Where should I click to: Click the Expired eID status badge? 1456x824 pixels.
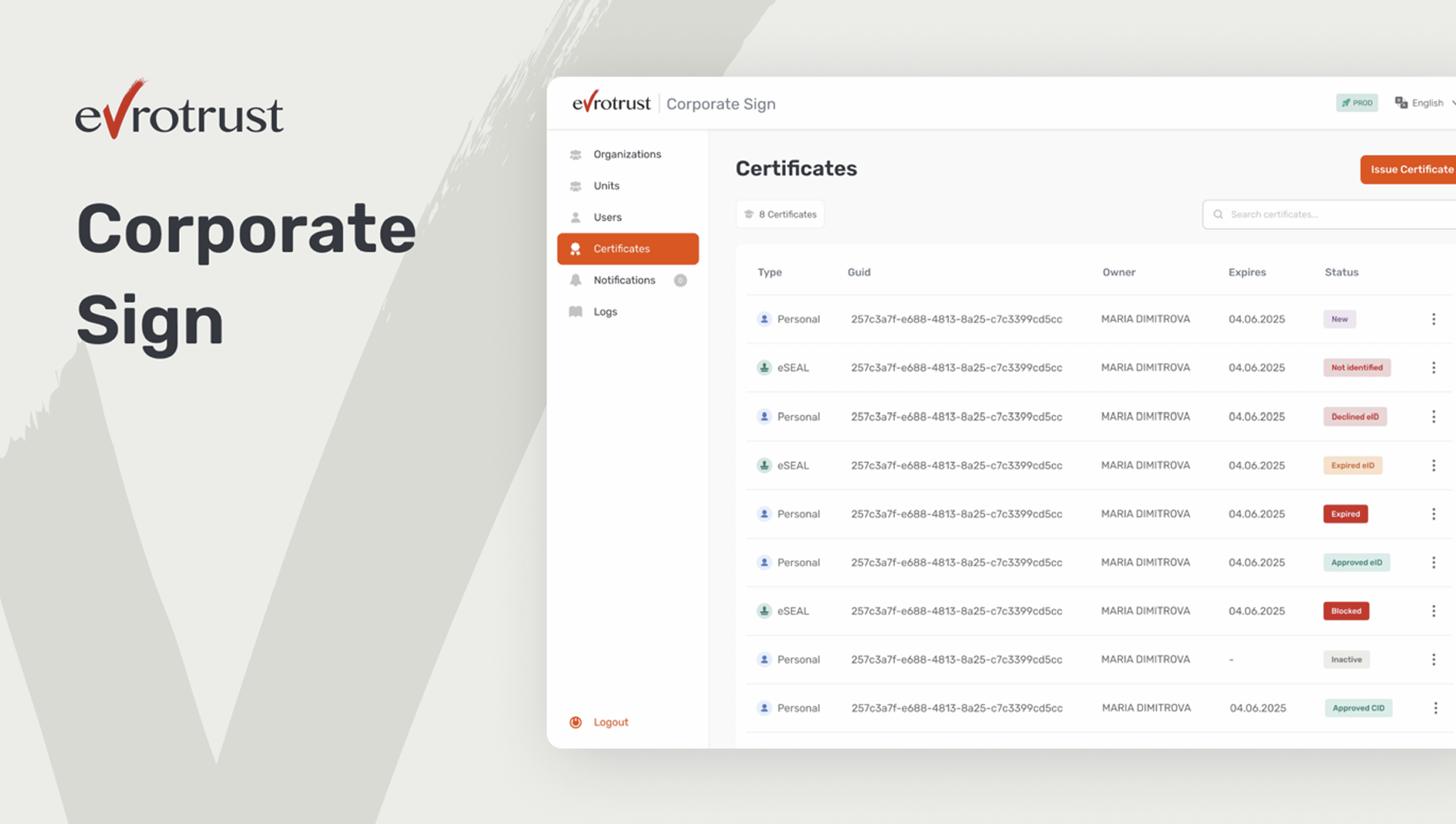1353,465
